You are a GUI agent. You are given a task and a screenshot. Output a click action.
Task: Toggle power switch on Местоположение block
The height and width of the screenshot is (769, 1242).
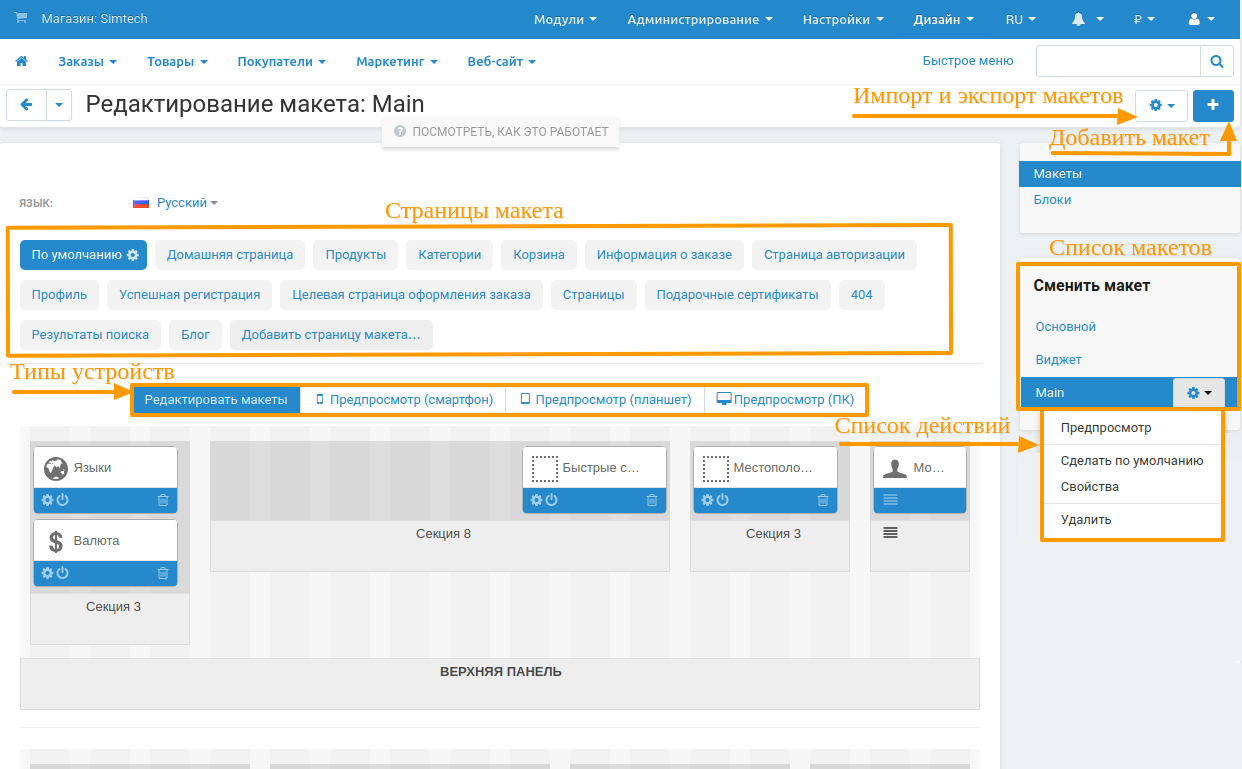[722, 500]
